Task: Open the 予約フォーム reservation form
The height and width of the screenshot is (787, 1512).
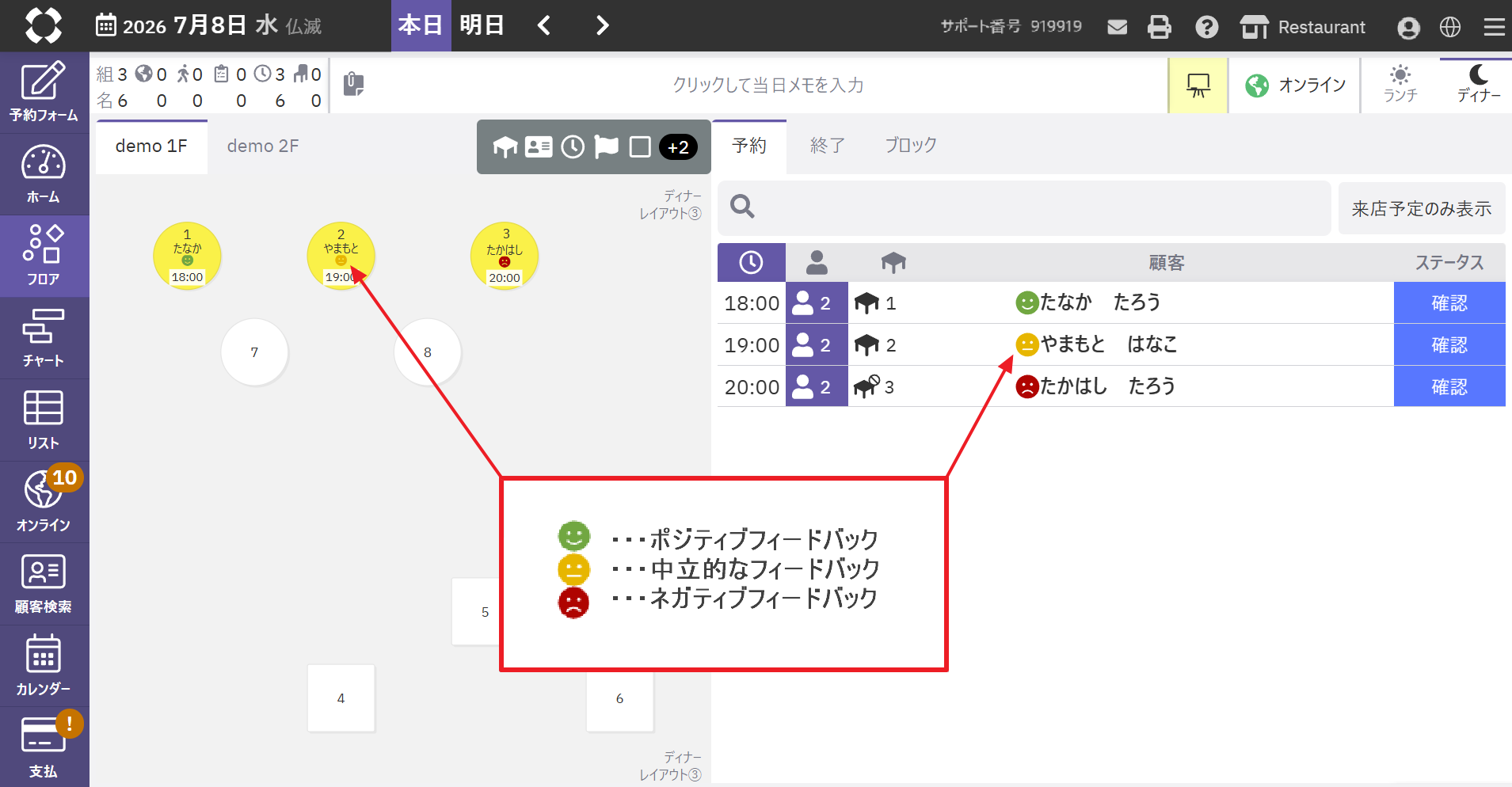Action: click(x=44, y=92)
